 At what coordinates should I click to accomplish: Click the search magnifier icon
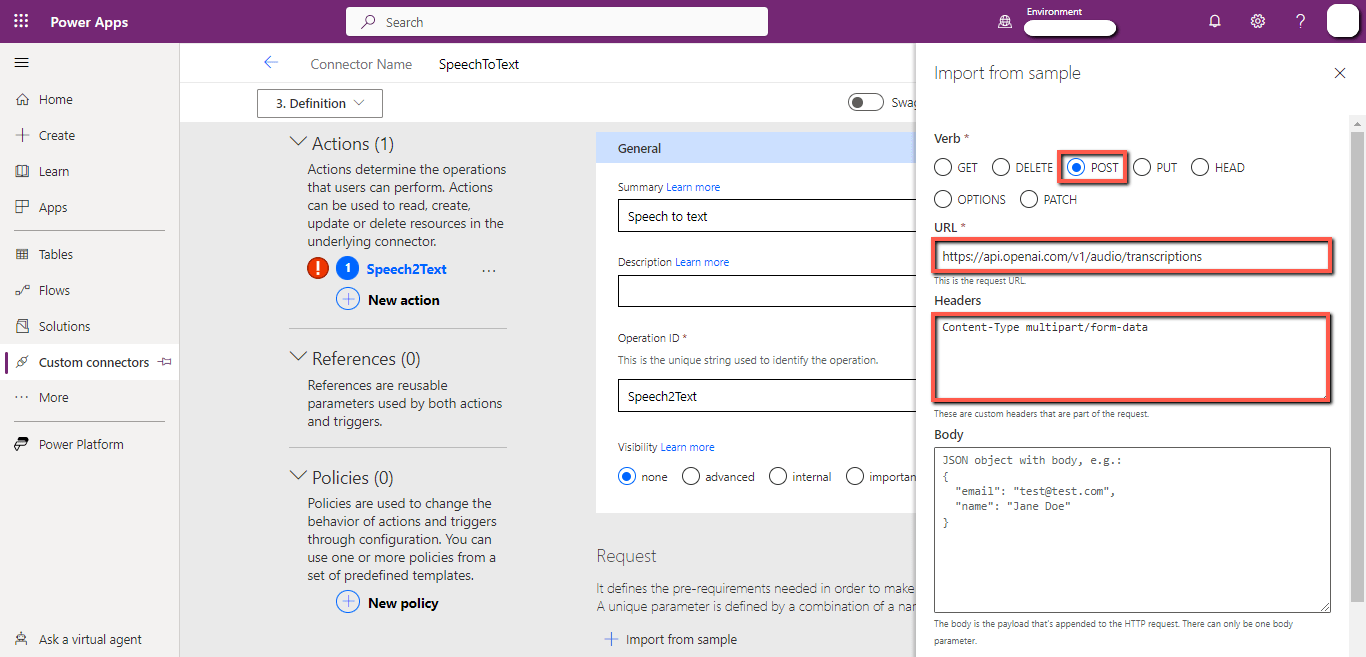[x=369, y=21]
